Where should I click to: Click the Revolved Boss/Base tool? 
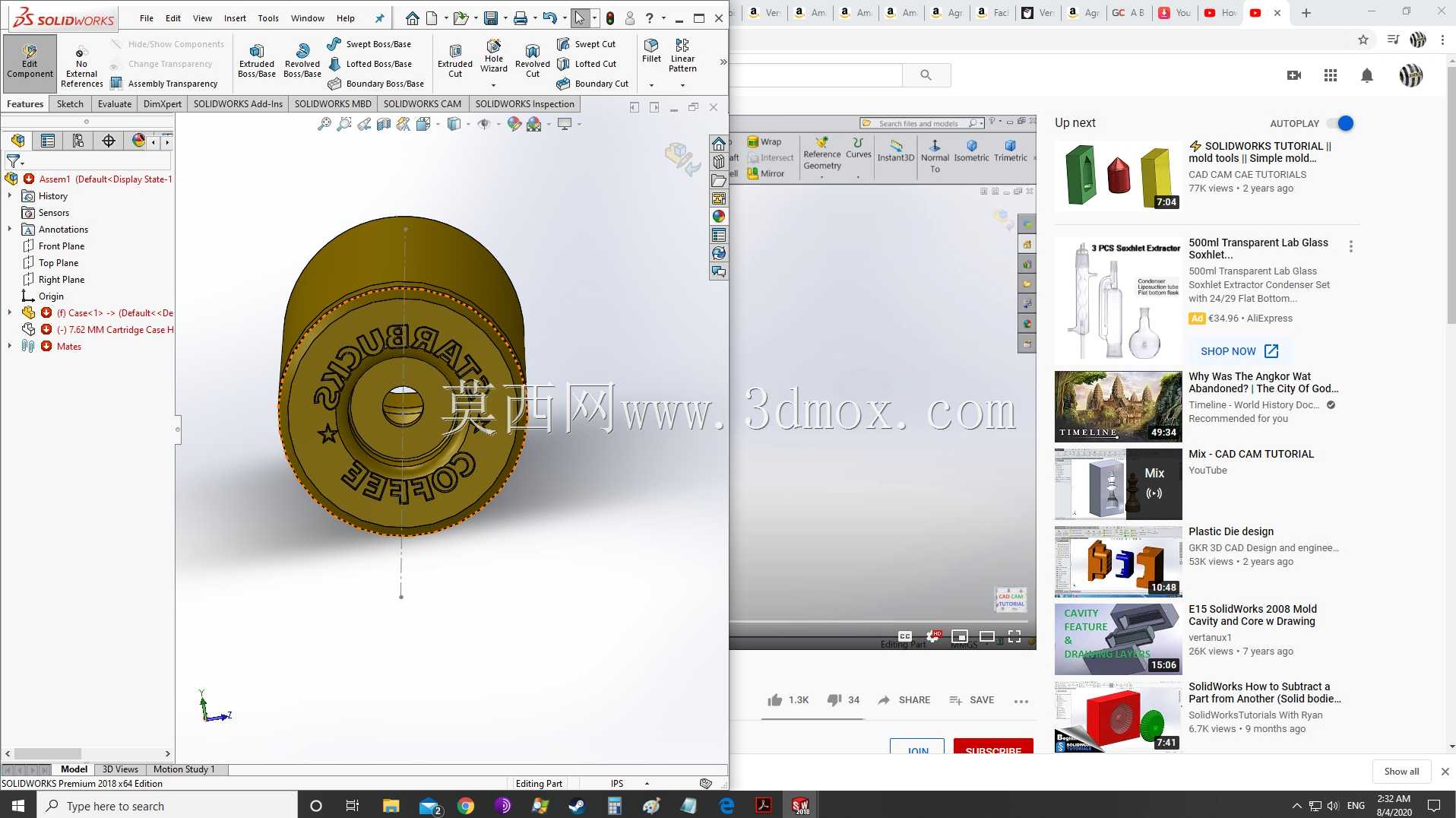pyautogui.click(x=302, y=60)
